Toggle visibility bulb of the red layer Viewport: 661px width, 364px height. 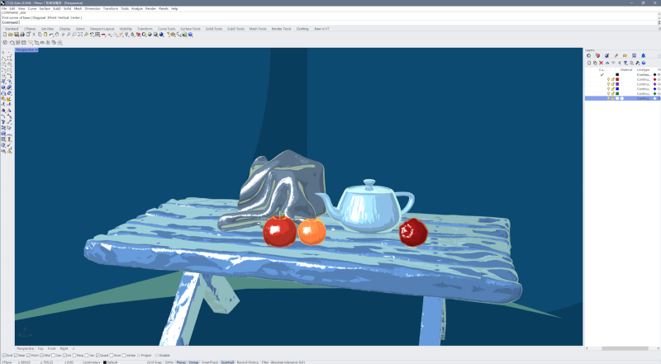pos(608,79)
